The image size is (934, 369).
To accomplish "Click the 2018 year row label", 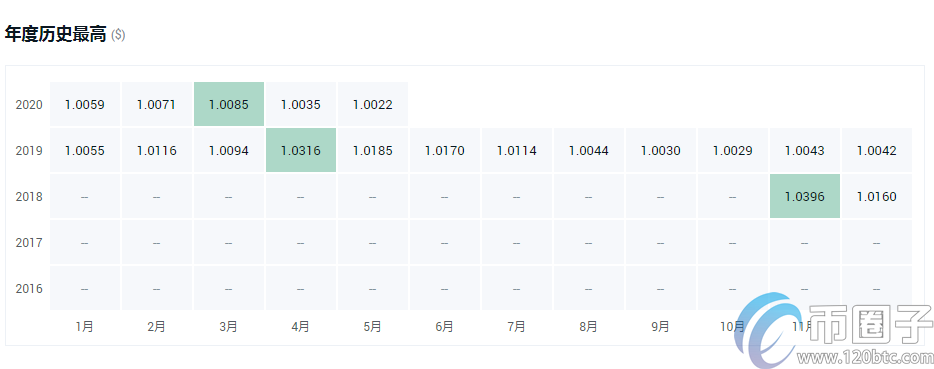I will 29,197.
